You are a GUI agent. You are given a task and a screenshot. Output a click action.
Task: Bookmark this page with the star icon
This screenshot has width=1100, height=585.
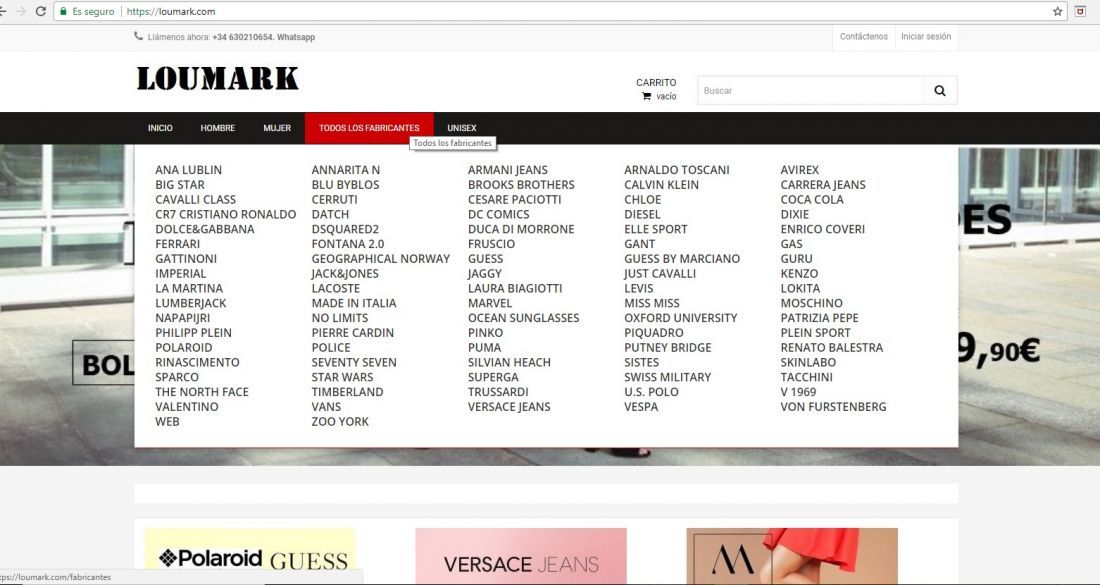point(1057,11)
